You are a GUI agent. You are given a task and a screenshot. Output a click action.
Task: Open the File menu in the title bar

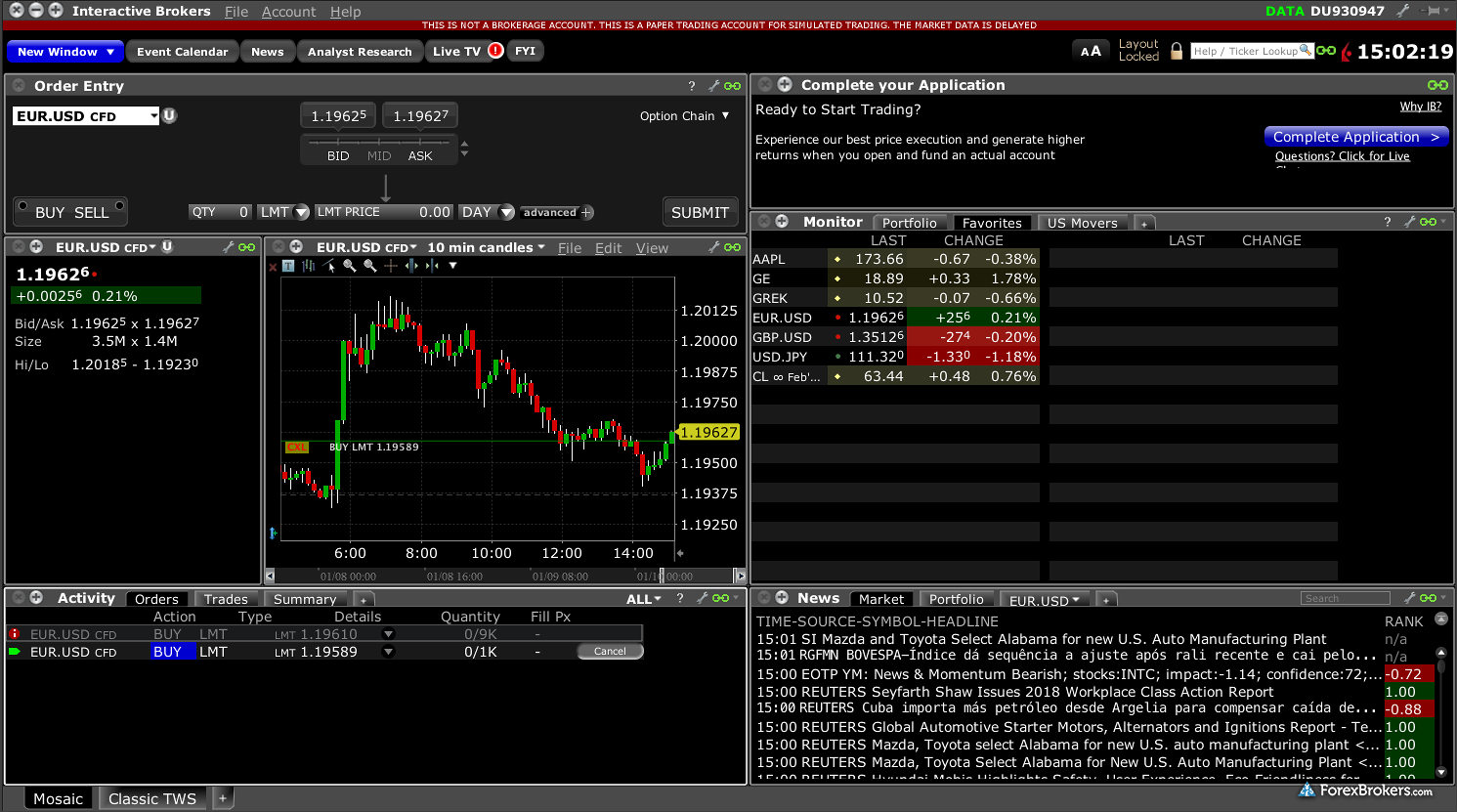click(x=236, y=12)
